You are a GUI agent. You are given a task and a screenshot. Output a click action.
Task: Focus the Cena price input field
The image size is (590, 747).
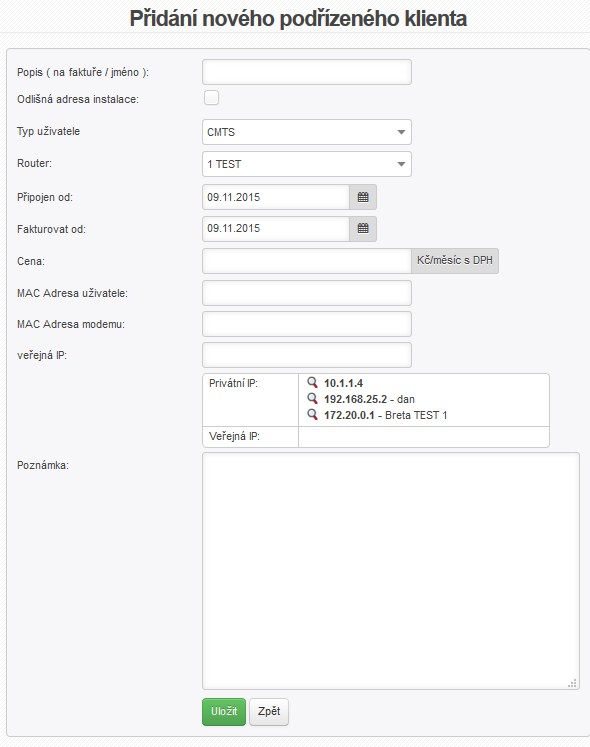307,261
